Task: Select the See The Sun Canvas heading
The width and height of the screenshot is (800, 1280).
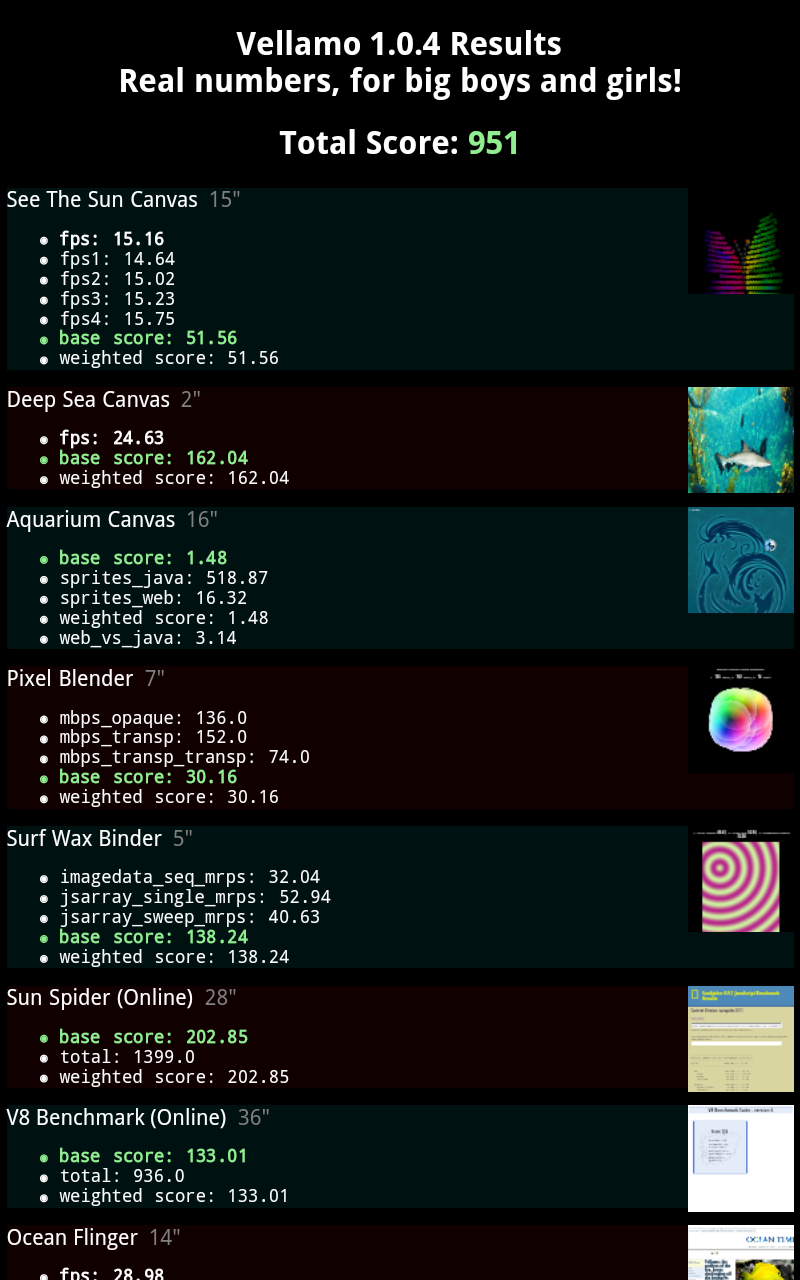Action: click(102, 200)
